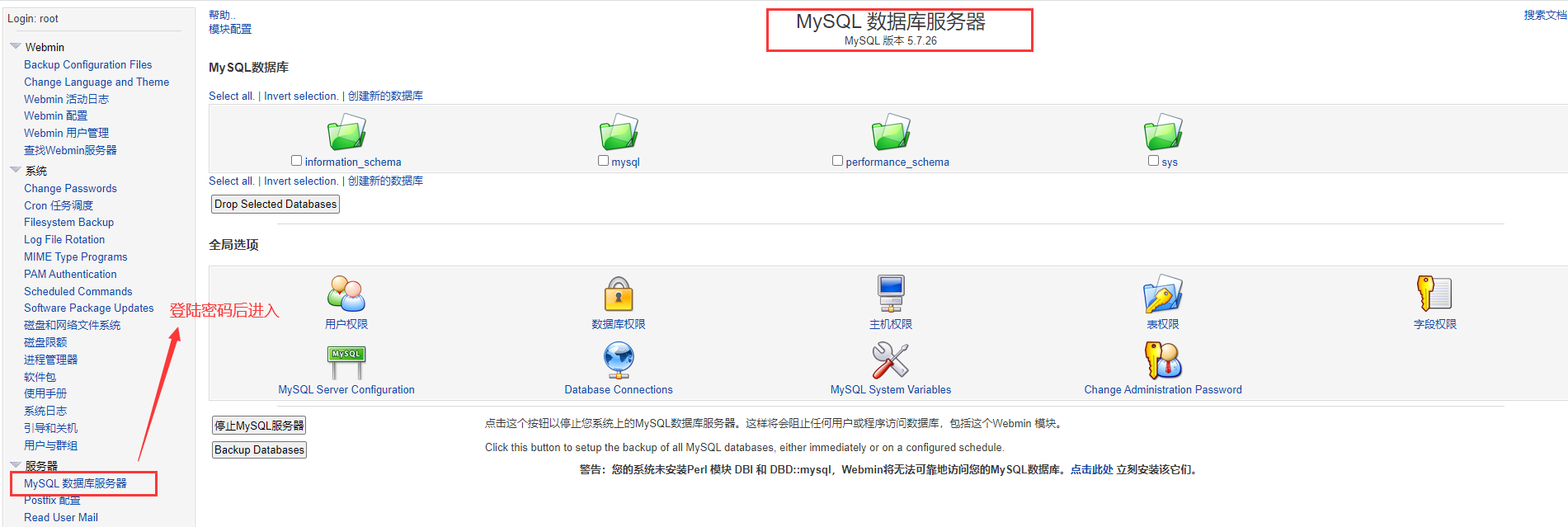The height and width of the screenshot is (527, 1568).
Task: Open the performance_schema database folder icon
Action: pos(891,132)
